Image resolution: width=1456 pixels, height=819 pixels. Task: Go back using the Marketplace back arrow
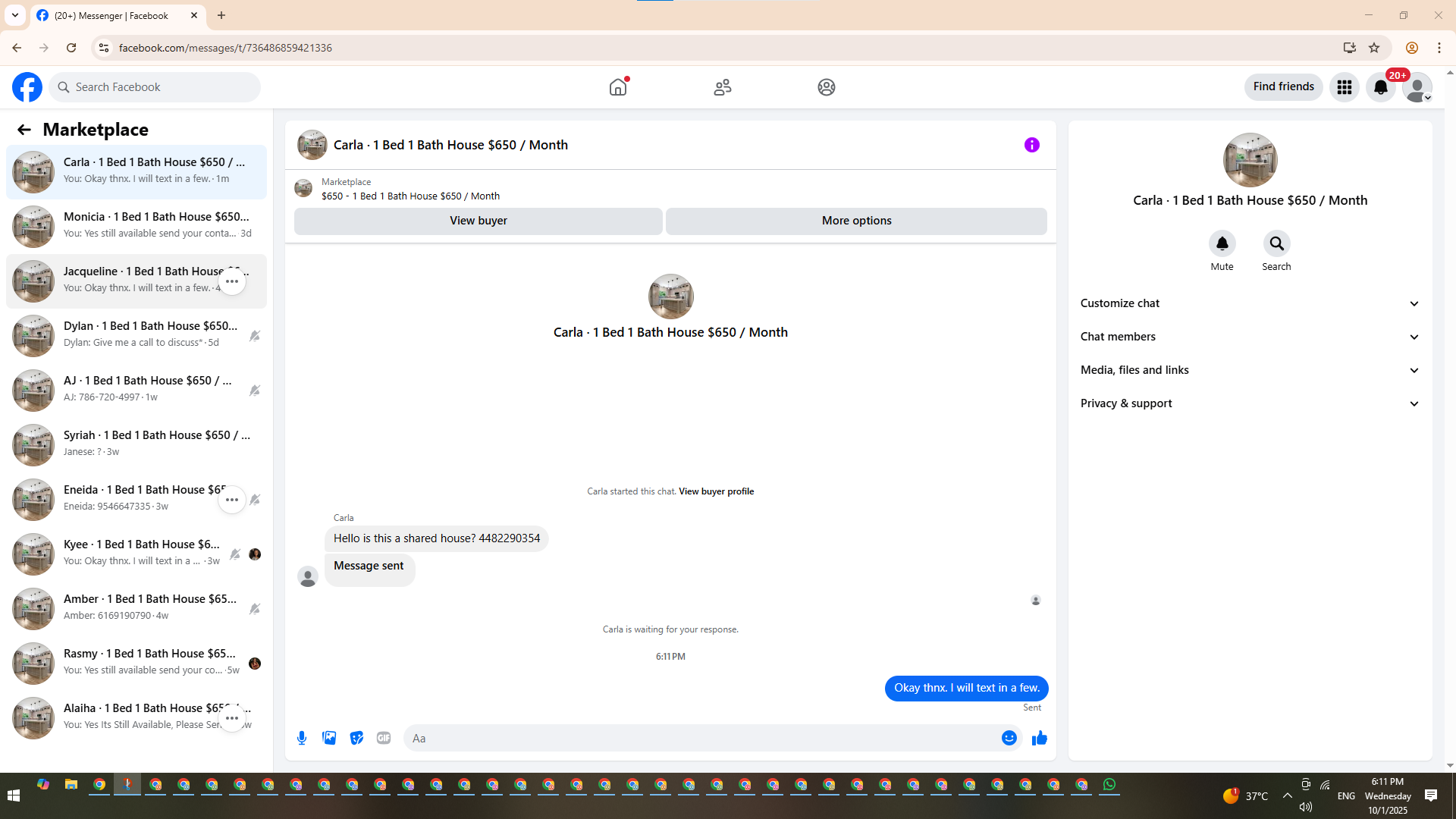(x=24, y=130)
